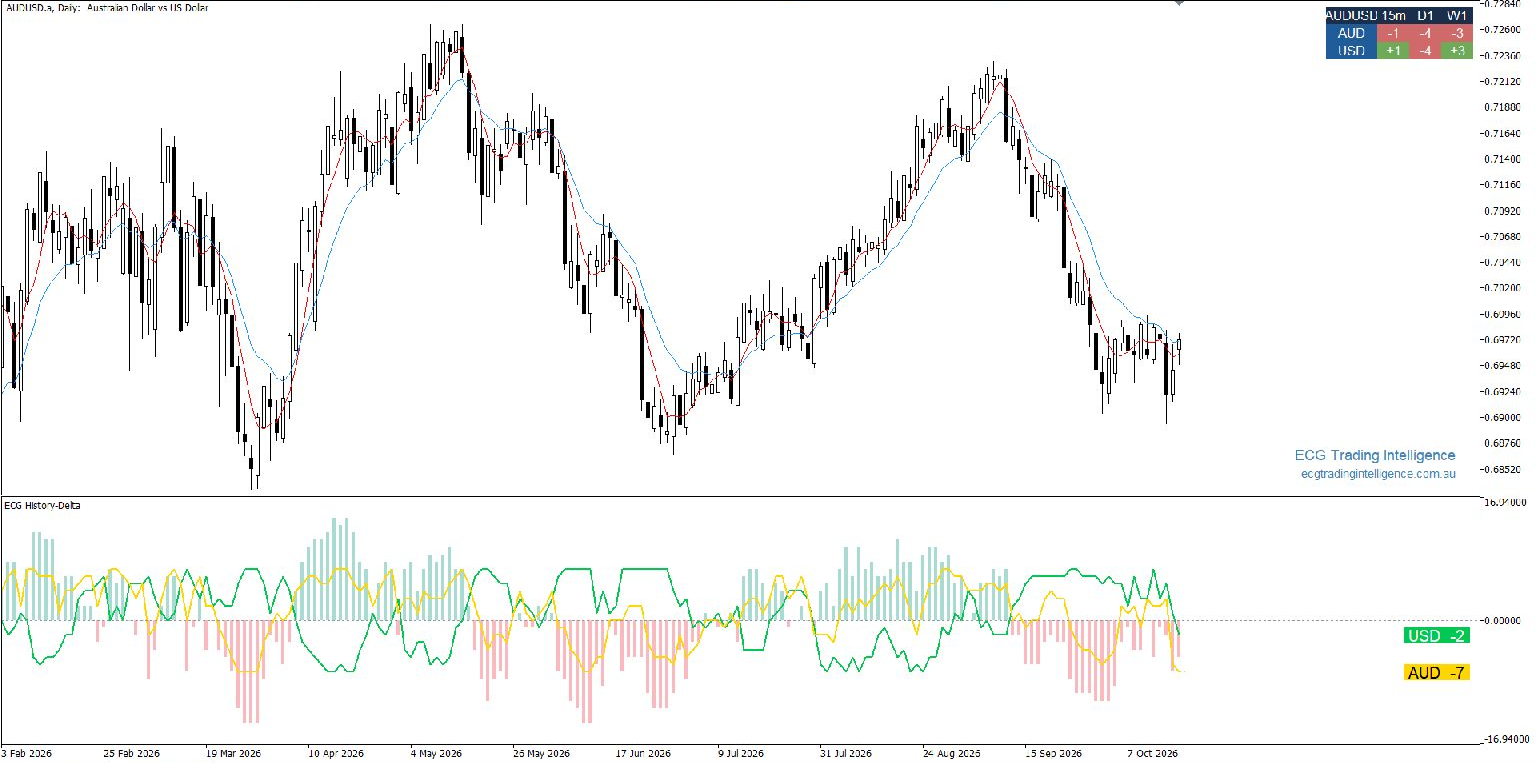This screenshot has height=763, width=1536.
Task: Click the ECG History-Delta subwindow label
Action: pos(43,505)
